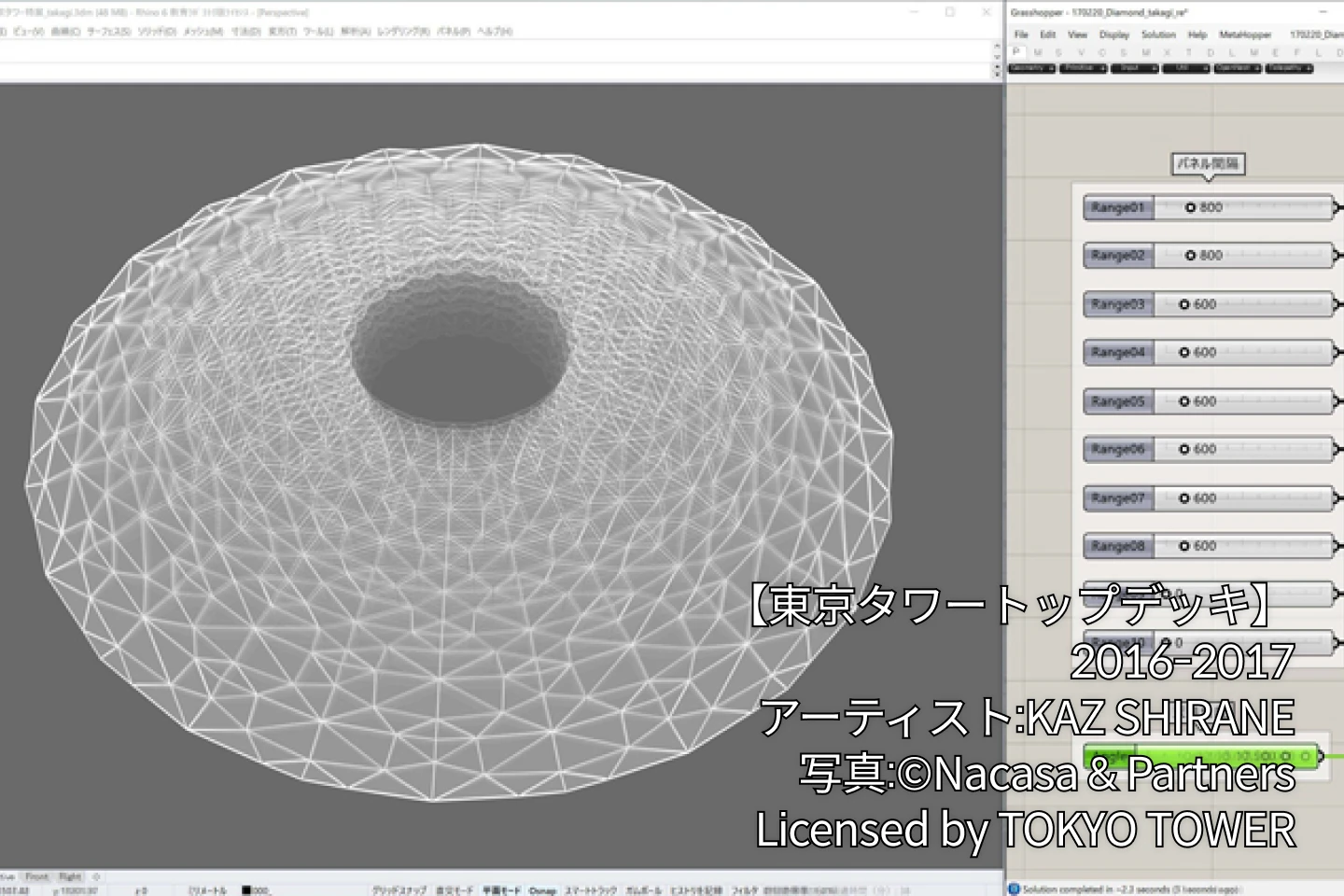Image resolution: width=1344 pixels, height=896 pixels.
Task: Toggle スマートトラック in Rhino status bar
Action: pos(591,890)
